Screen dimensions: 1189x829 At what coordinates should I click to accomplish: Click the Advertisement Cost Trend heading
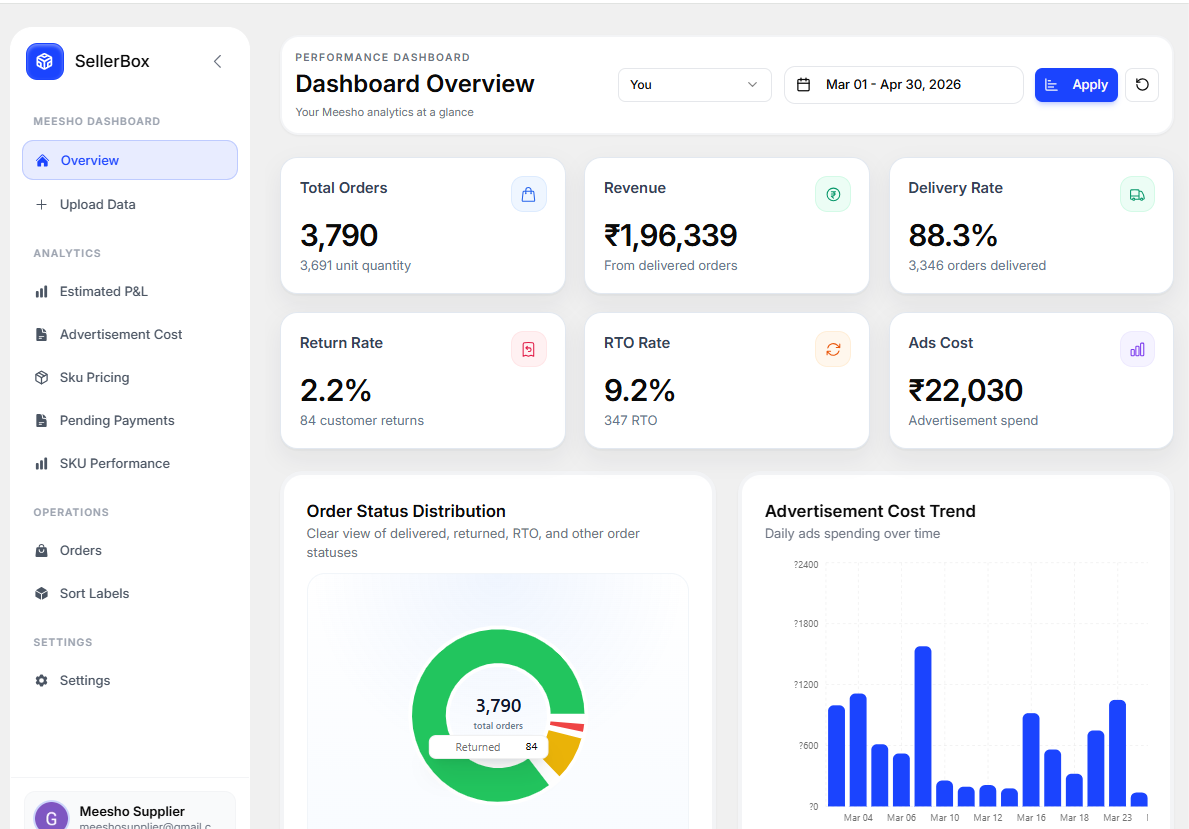tap(870, 511)
